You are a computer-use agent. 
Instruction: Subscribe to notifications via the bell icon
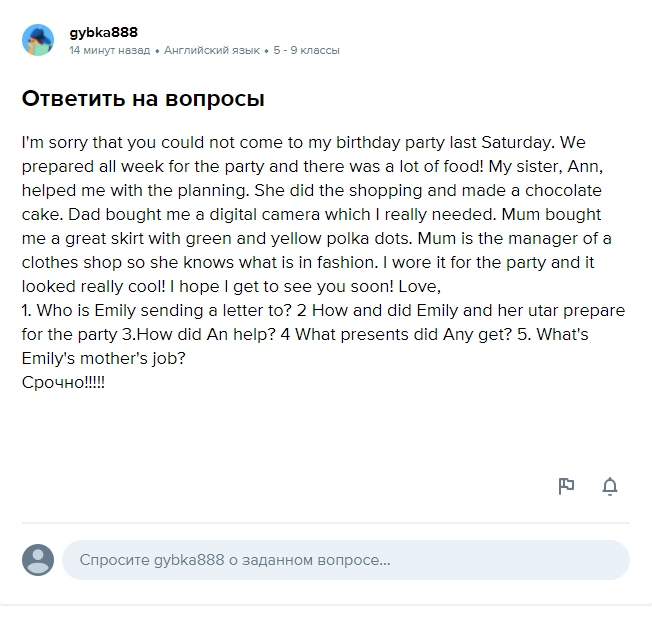click(x=610, y=486)
